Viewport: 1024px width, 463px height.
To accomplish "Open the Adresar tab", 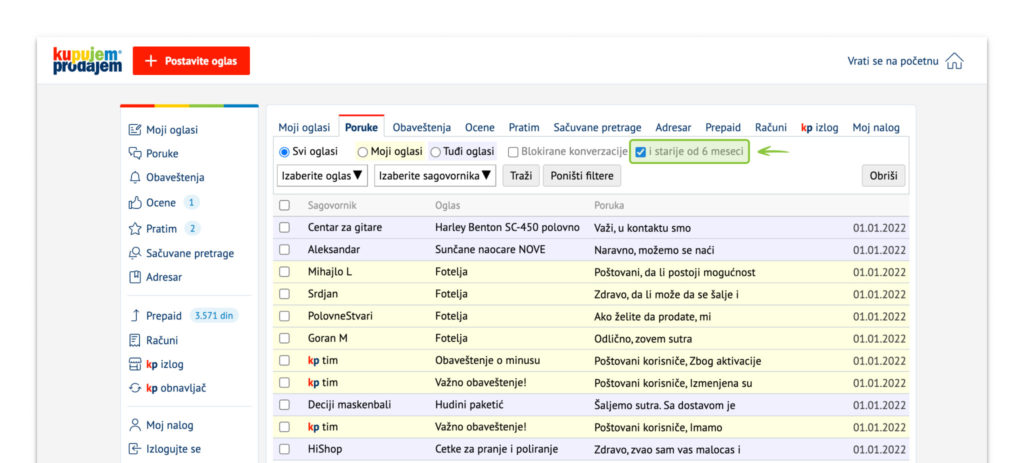I will point(673,128).
